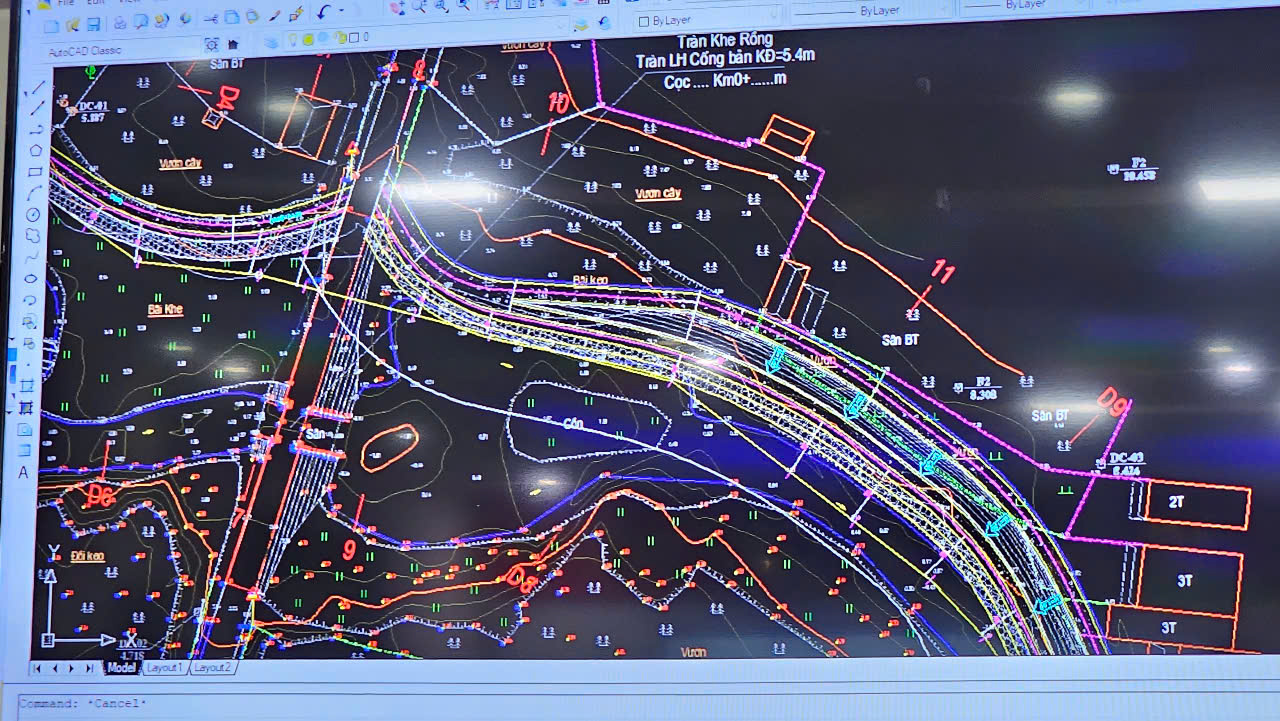Open the File menu

(x=66, y=3)
